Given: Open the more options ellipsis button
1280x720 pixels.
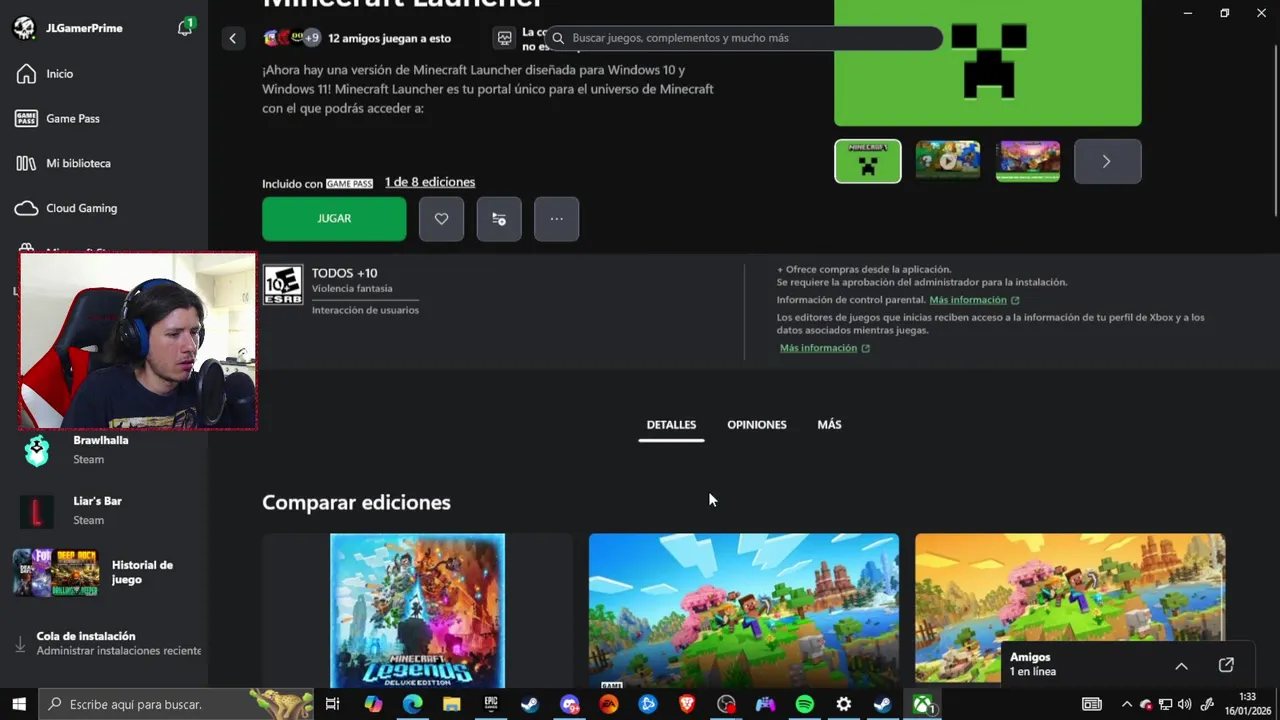Looking at the screenshot, I should click(557, 219).
